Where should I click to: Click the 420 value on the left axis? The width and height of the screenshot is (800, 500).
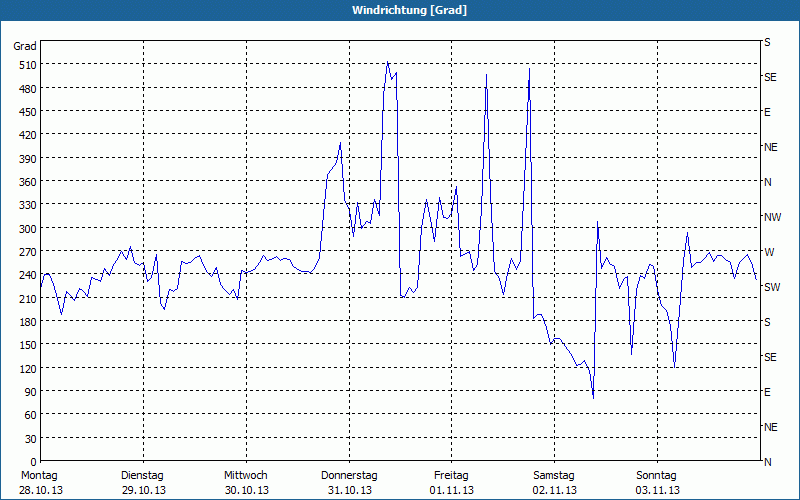point(28,135)
